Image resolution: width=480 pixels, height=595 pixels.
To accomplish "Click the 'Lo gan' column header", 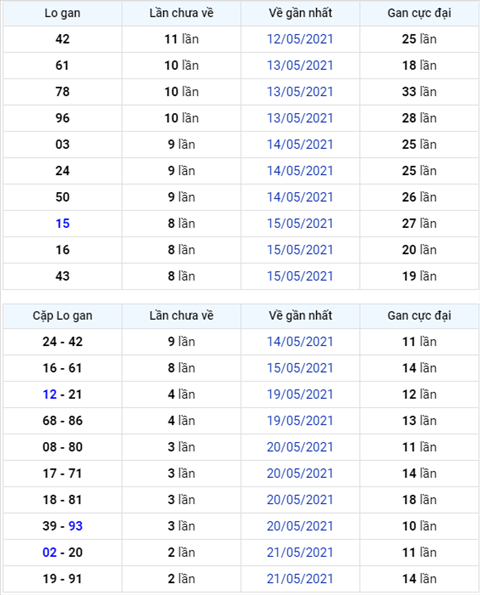I will (63, 13).
